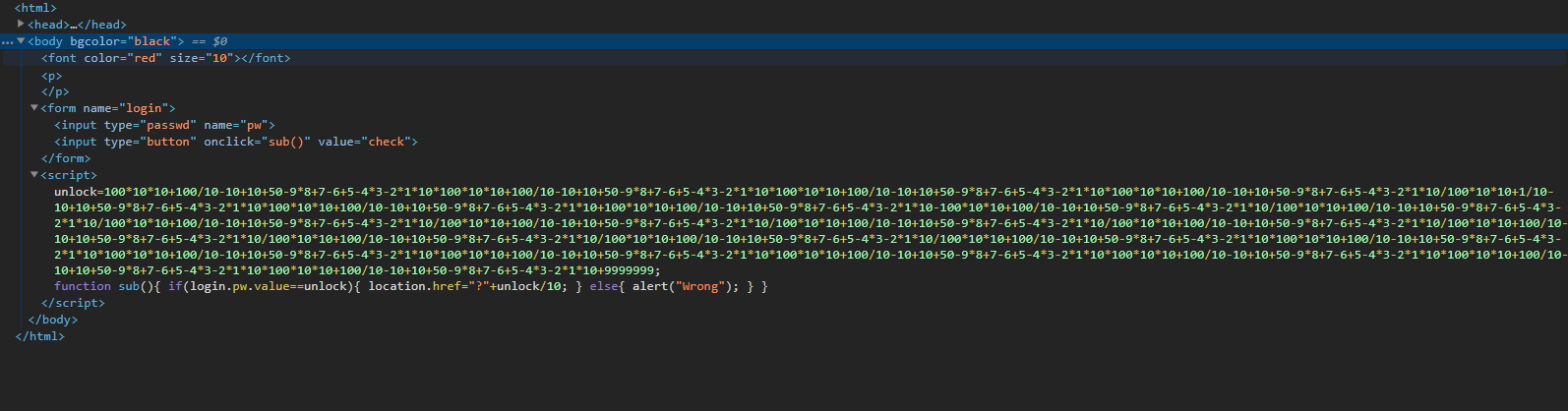Viewport: 1568px width, 411px height.
Task: Click the name="pw" attribute
Action: click(x=236, y=125)
